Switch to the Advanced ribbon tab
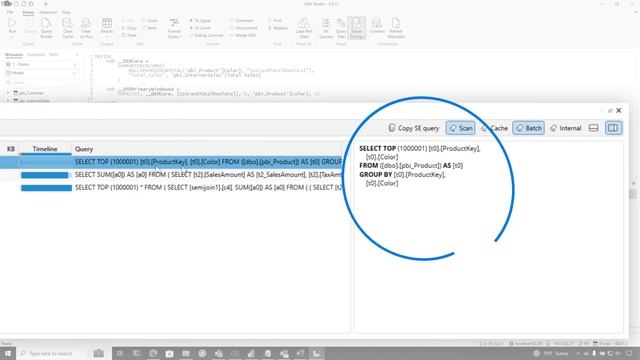The image size is (640, 360). pyautogui.click(x=48, y=12)
